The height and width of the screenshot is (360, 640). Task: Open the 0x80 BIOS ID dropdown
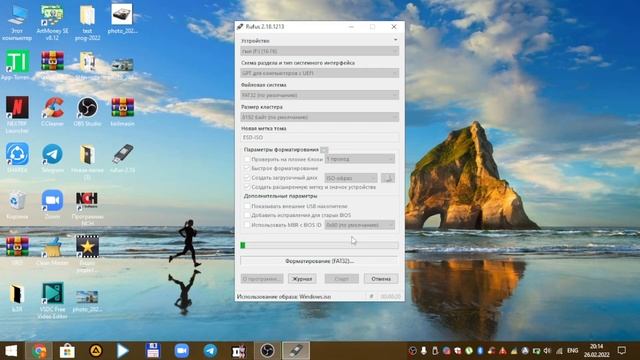click(x=360, y=225)
